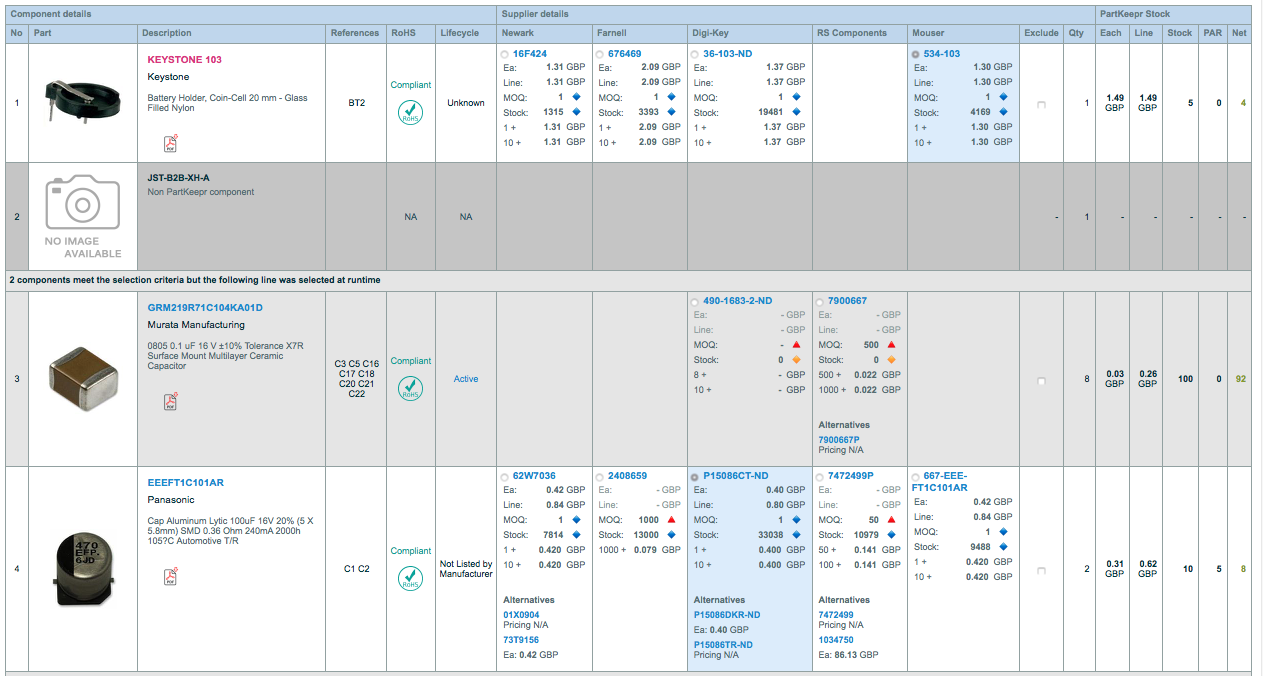Click the RoHS badge for Murata capacitor
This screenshot has width=1263, height=676.
point(410,387)
